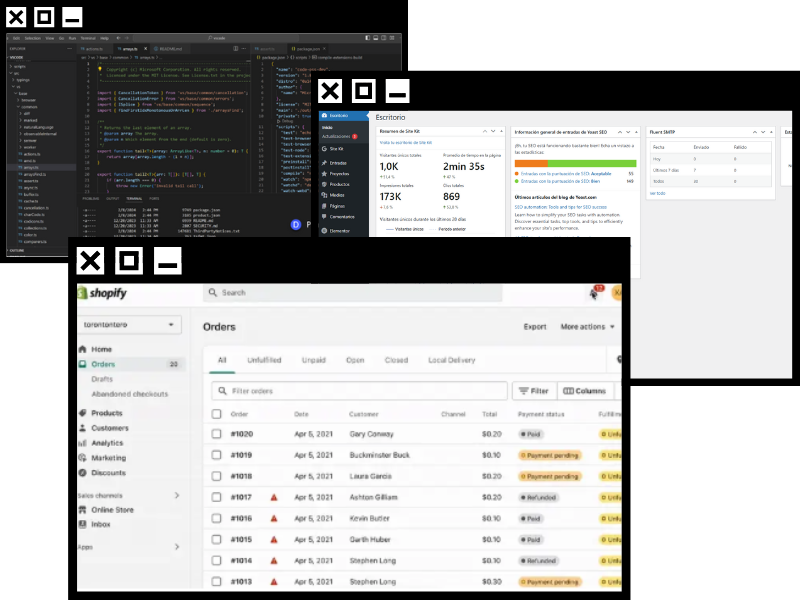The height and width of the screenshot is (600, 800).
Task: Open Home in the Shopify sidebar
Action: tap(95, 349)
